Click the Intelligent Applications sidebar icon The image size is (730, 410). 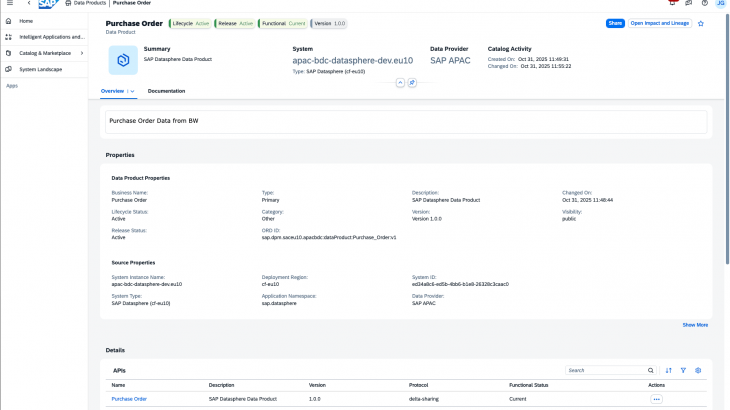[x=8, y=37]
